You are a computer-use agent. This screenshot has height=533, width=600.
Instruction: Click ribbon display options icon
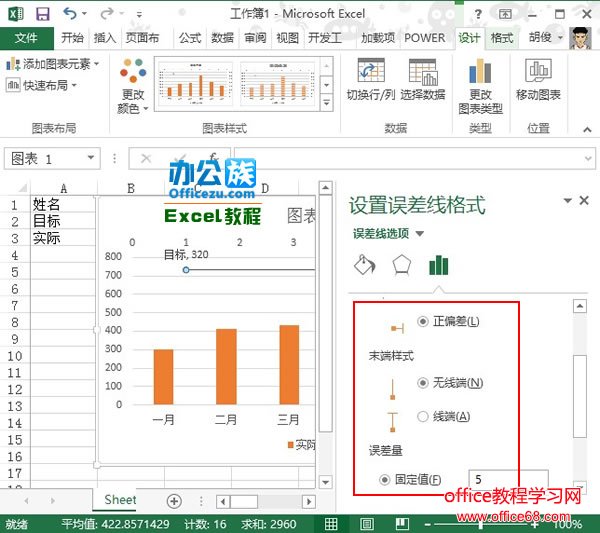click(x=505, y=15)
